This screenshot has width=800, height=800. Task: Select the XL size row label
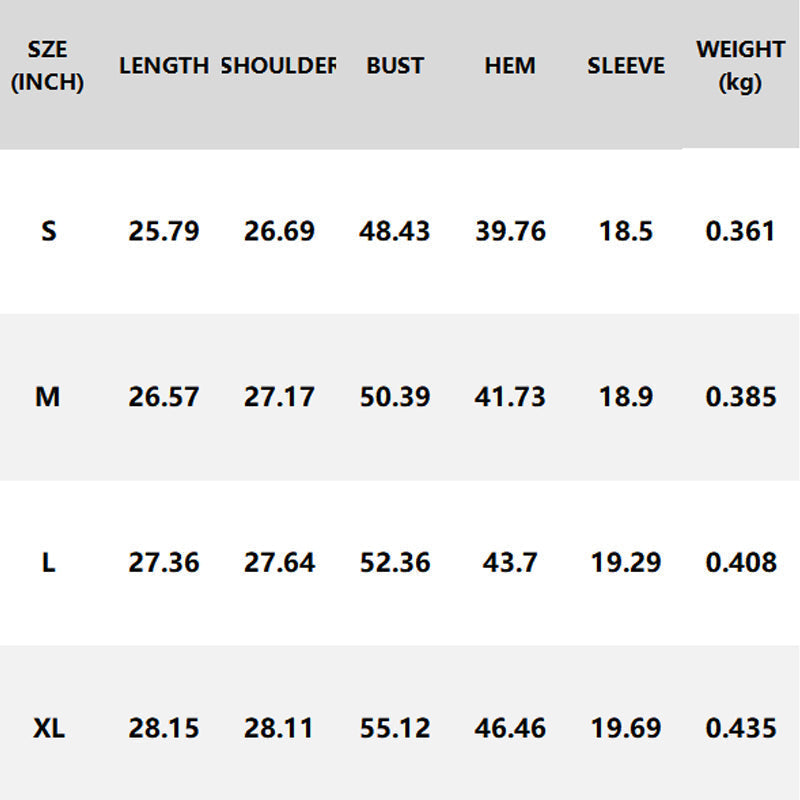[48, 728]
